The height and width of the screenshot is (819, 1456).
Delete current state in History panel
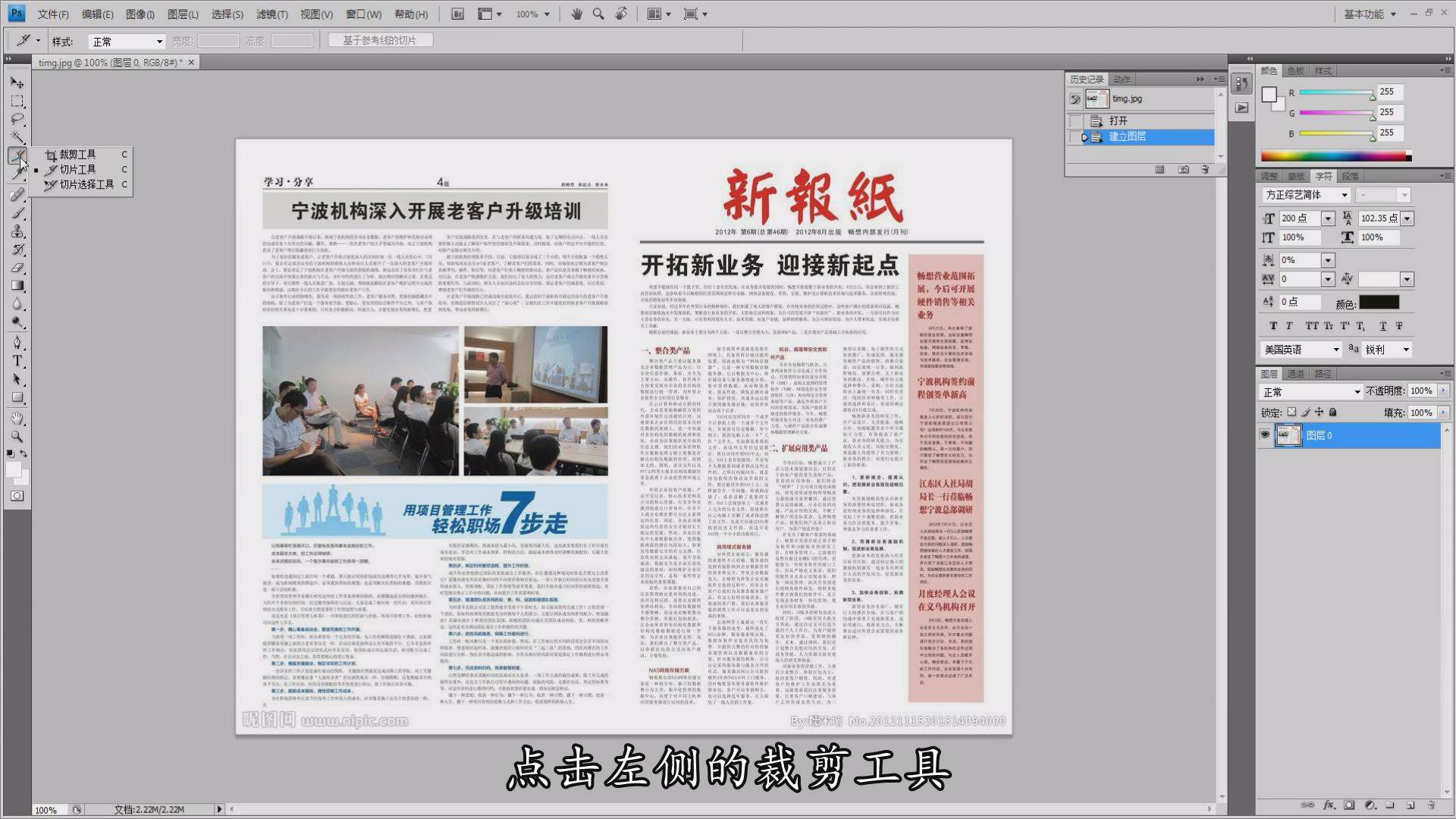(1205, 170)
